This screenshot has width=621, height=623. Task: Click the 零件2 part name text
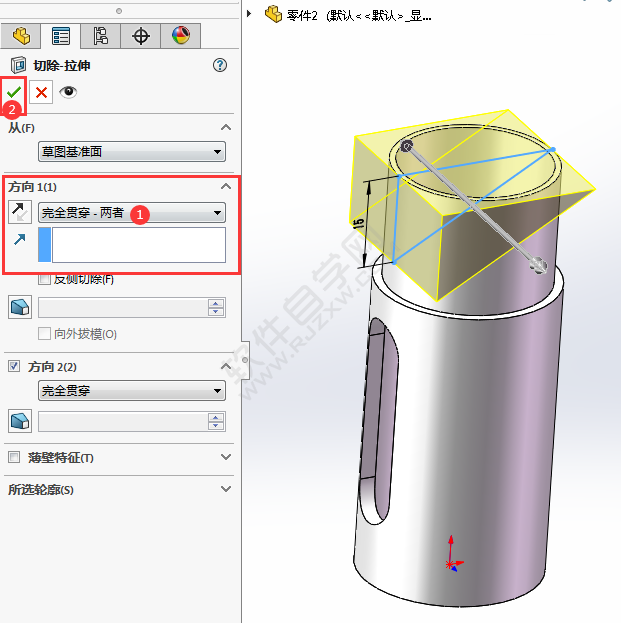point(302,16)
